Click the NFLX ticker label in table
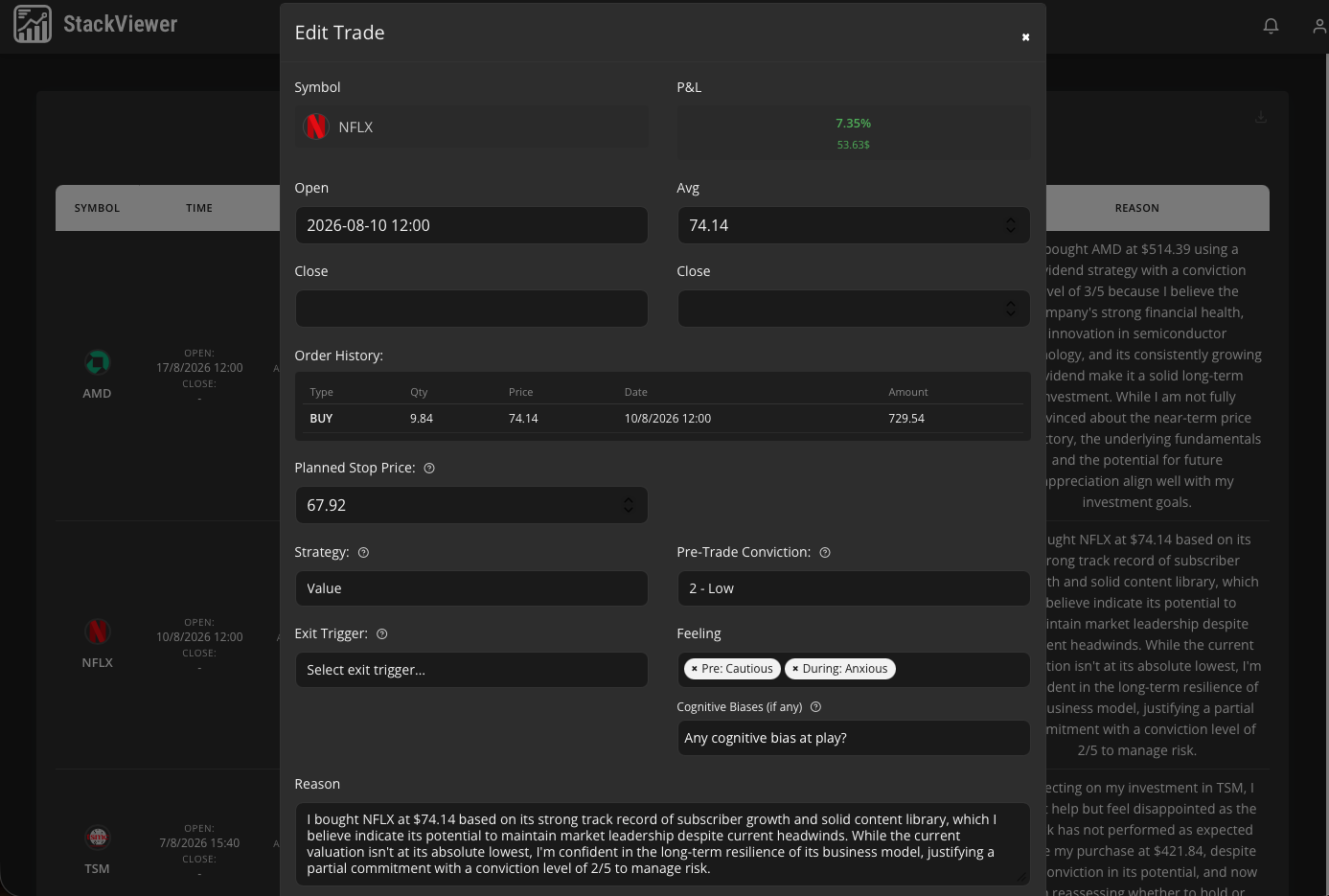Screen dimensions: 1329x896 tap(97, 663)
